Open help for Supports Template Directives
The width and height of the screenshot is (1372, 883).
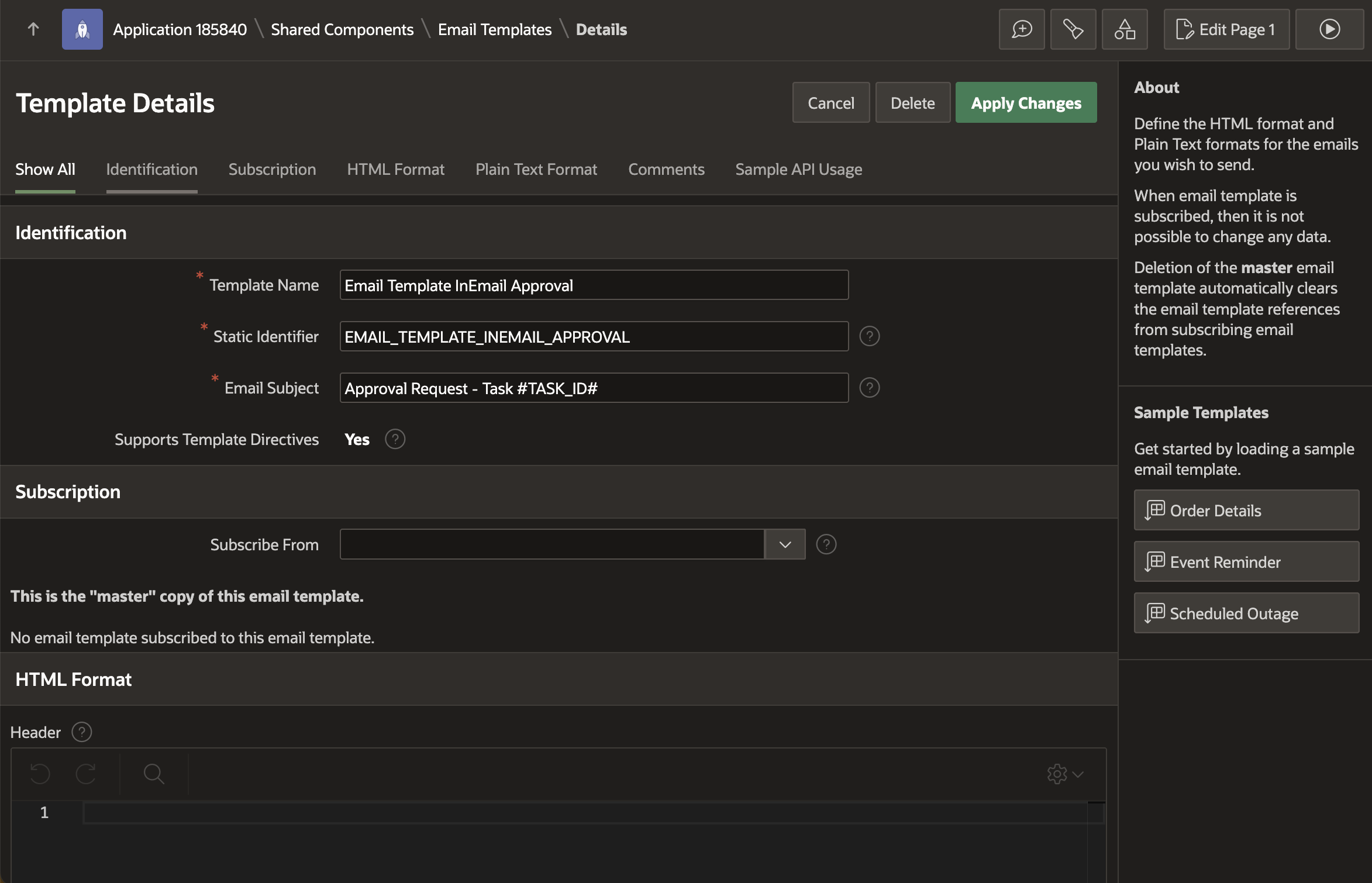coord(395,439)
